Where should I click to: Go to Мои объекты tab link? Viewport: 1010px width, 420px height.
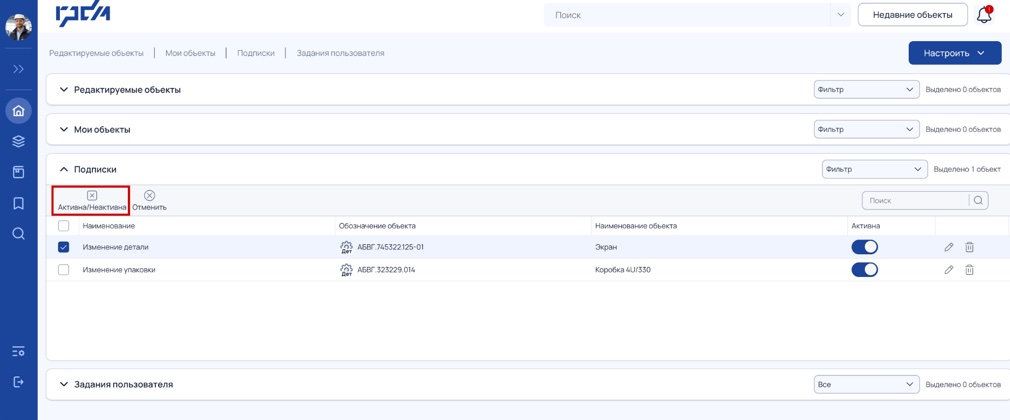[191, 53]
